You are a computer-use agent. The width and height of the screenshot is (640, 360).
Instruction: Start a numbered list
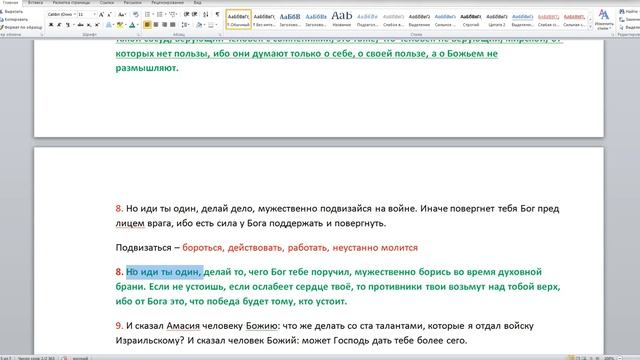[160, 15]
